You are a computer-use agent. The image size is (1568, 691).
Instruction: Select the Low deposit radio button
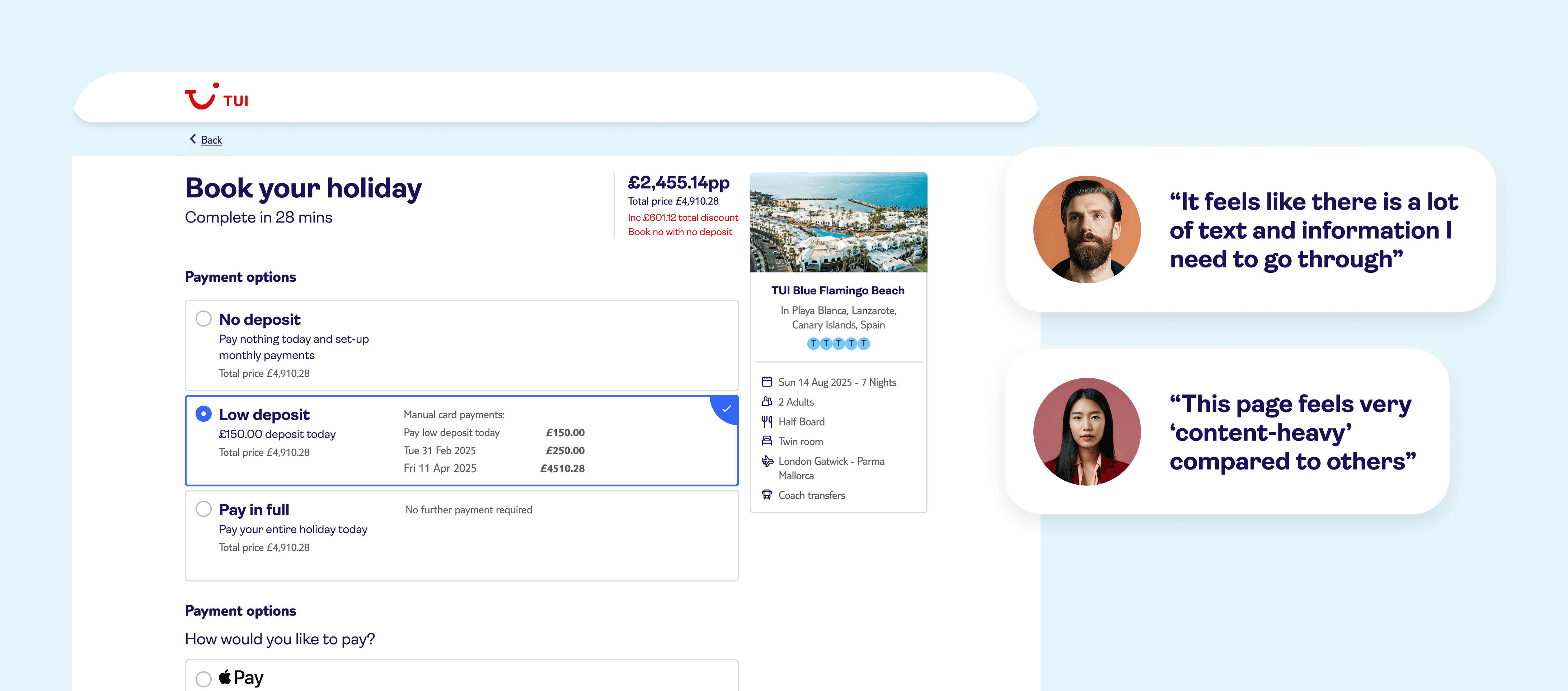coord(203,414)
